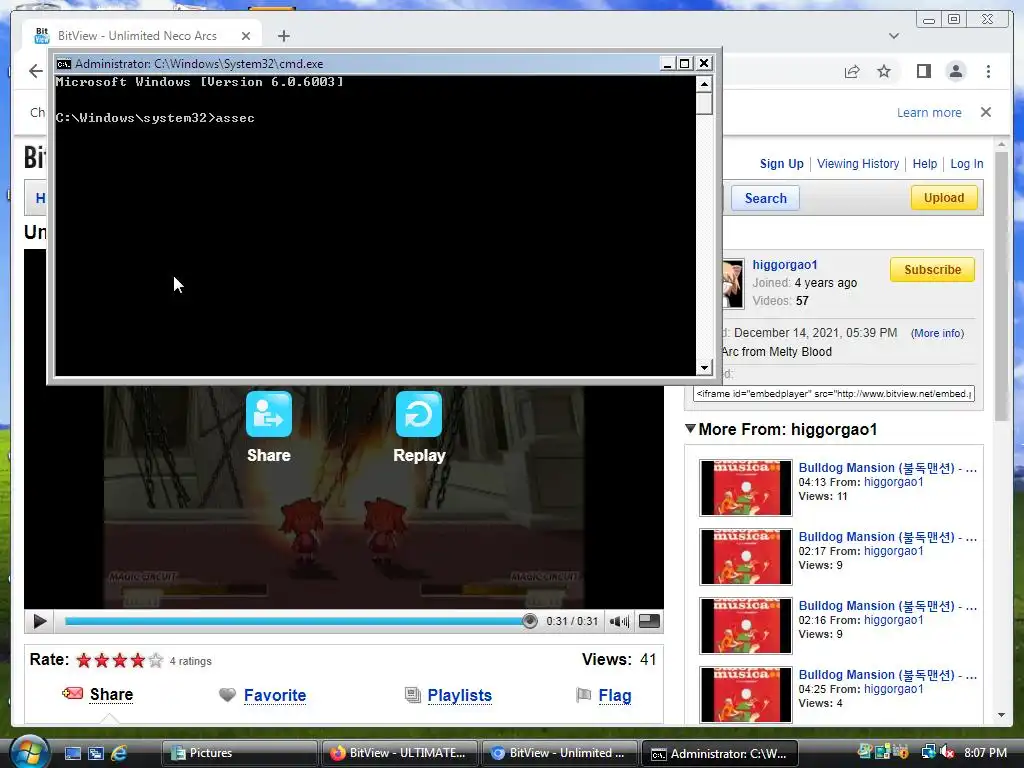Image resolution: width=1024 pixels, height=768 pixels.
Task: Click the network tray icon
Action: pyautogui.click(x=928, y=752)
